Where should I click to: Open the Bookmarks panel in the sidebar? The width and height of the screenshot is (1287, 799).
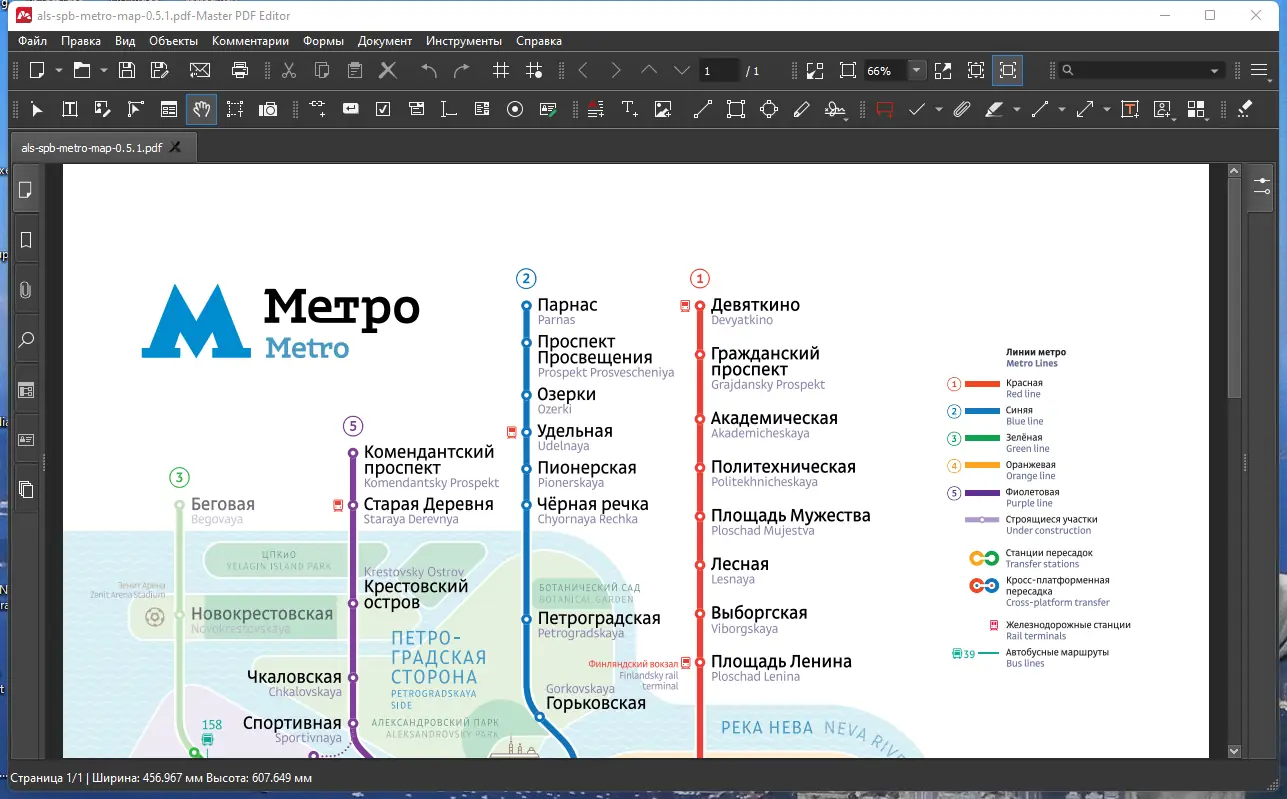(26, 240)
